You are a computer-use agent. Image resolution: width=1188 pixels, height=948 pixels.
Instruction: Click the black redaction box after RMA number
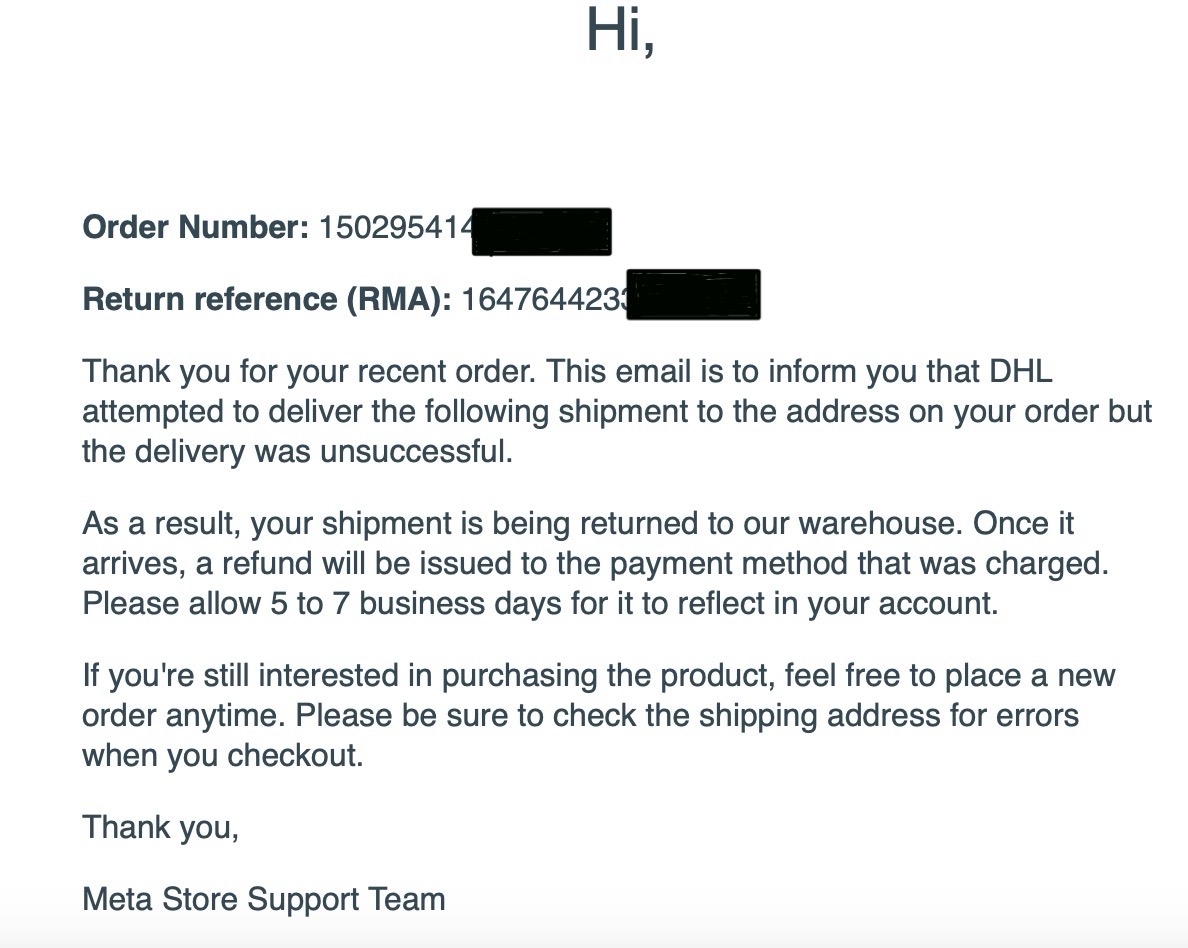[x=693, y=294]
